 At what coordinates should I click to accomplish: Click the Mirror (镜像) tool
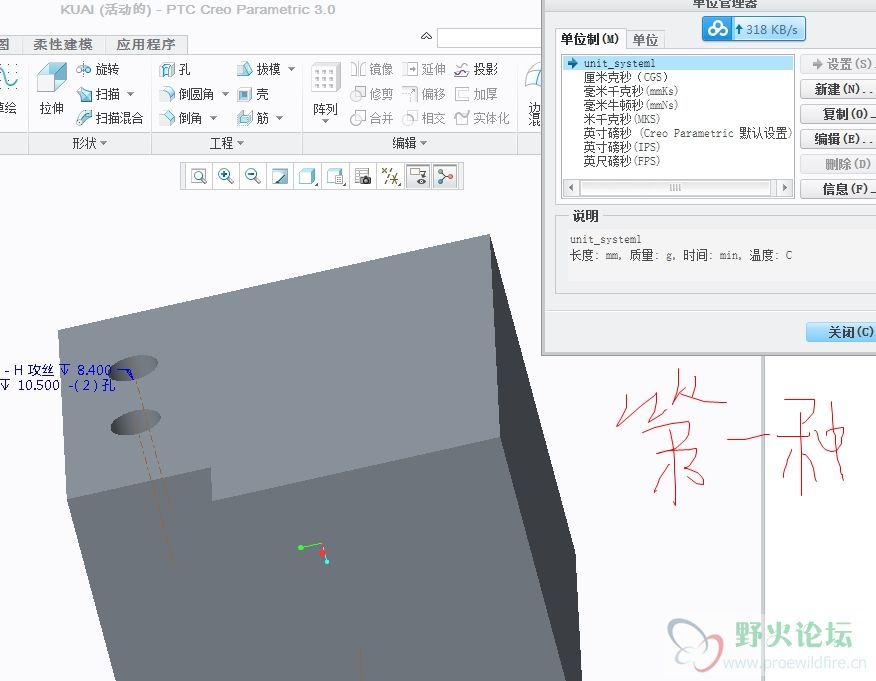coord(372,69)
